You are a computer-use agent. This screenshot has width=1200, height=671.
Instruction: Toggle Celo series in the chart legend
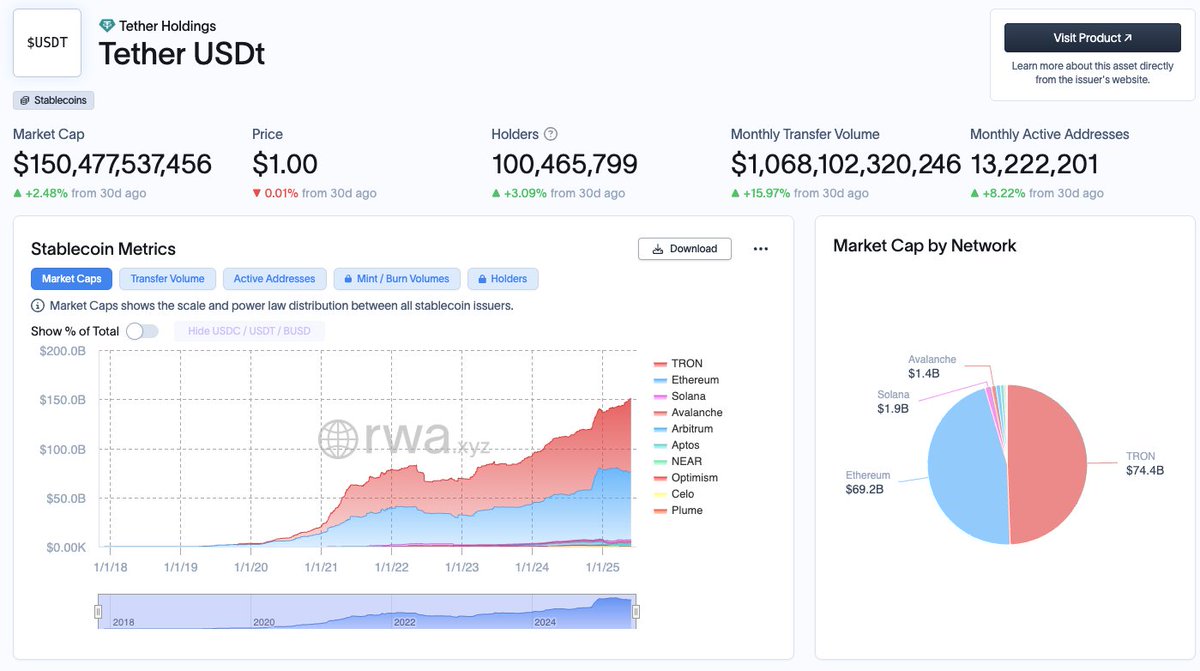(674, 494)
